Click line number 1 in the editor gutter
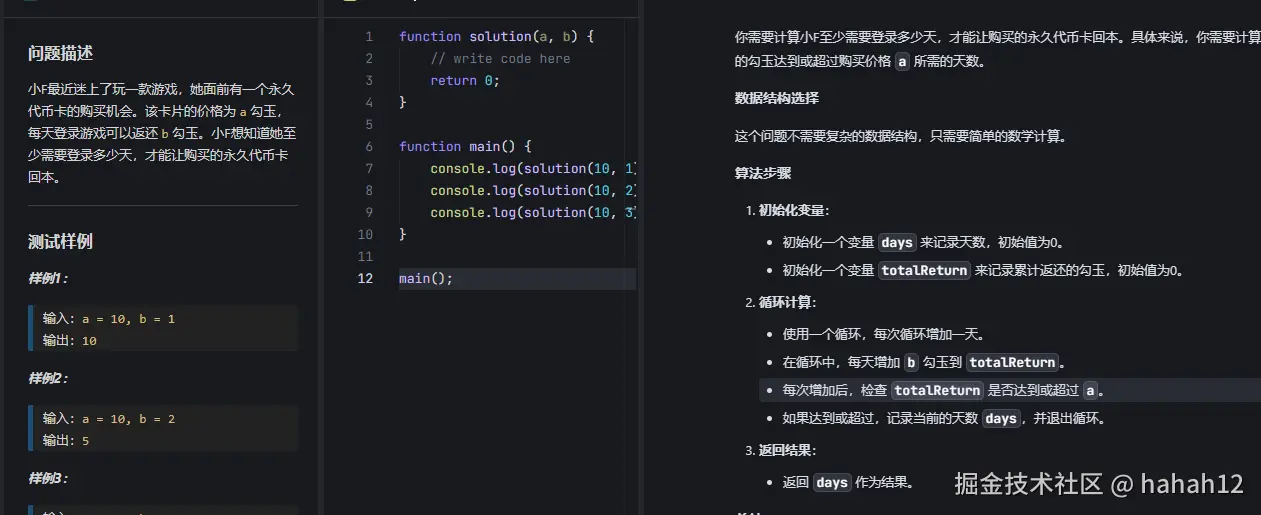This screenshot has width=1261, height=515. coord(368,37)
